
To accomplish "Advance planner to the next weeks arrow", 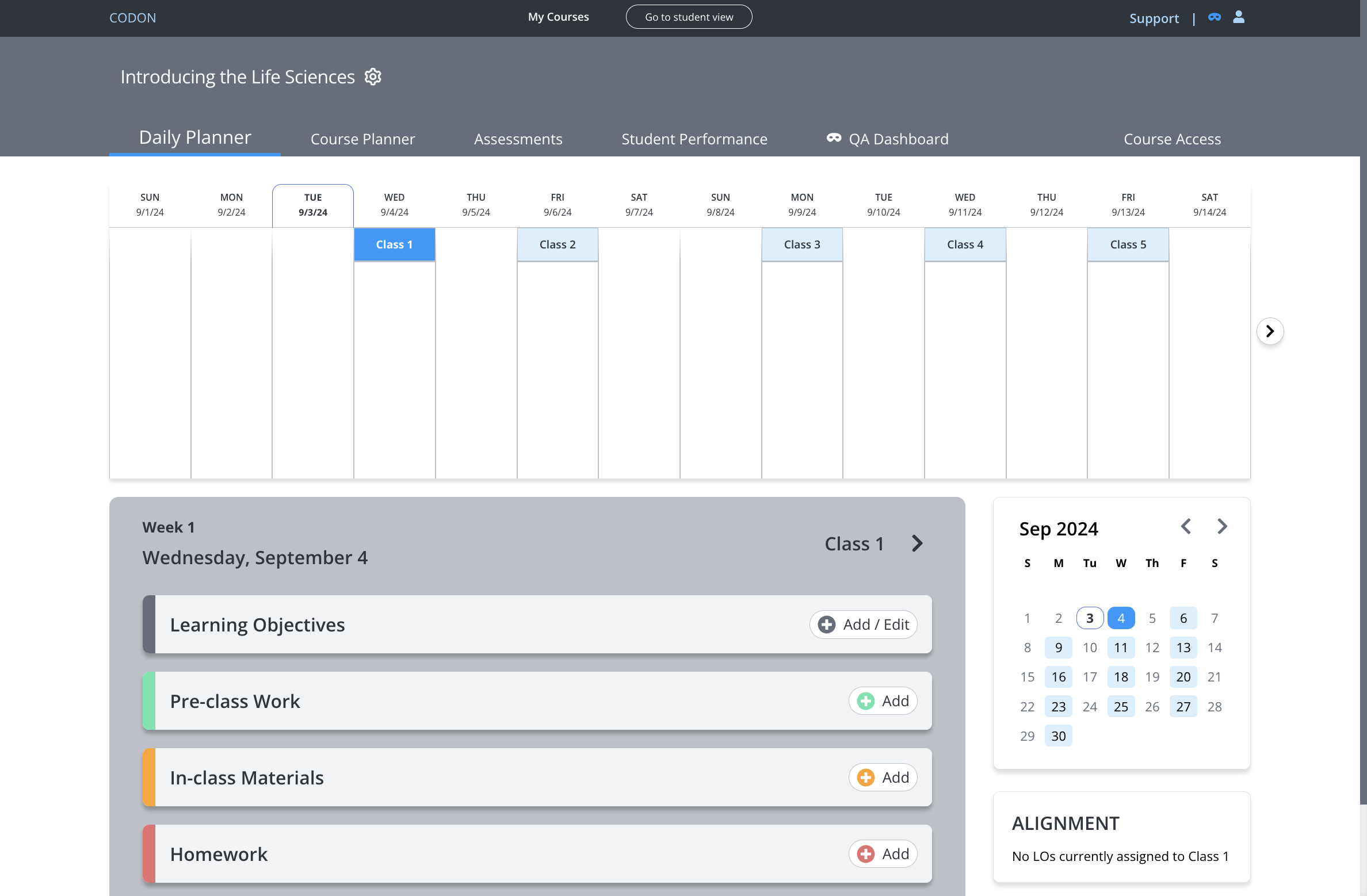I will [1270, 331].
